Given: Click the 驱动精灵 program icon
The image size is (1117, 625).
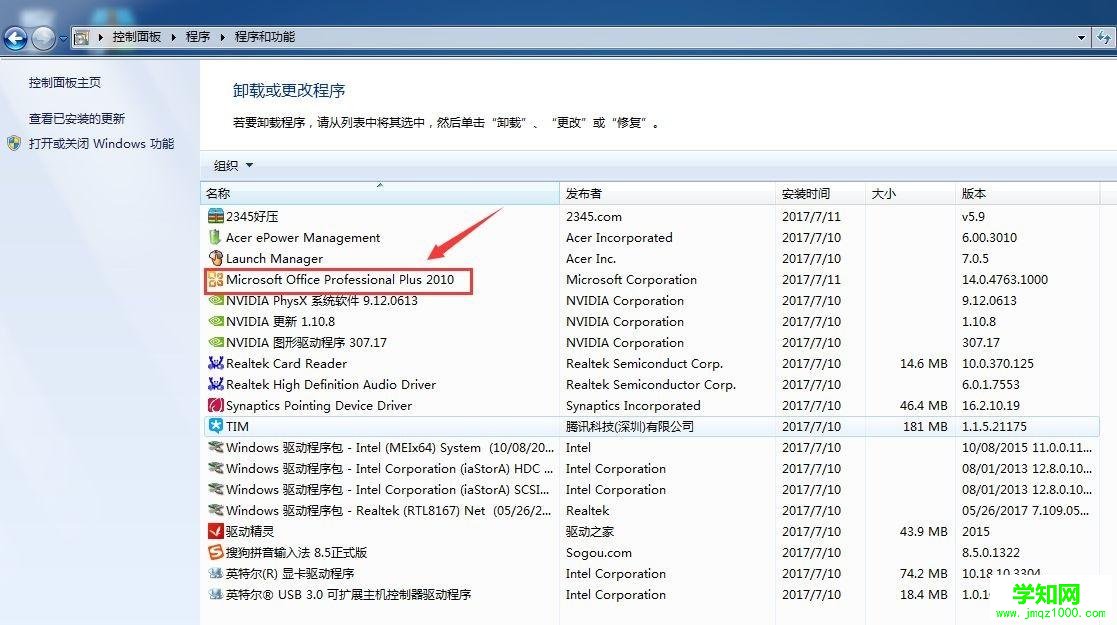Looking at the screenshot, I should tap(216, 532).
